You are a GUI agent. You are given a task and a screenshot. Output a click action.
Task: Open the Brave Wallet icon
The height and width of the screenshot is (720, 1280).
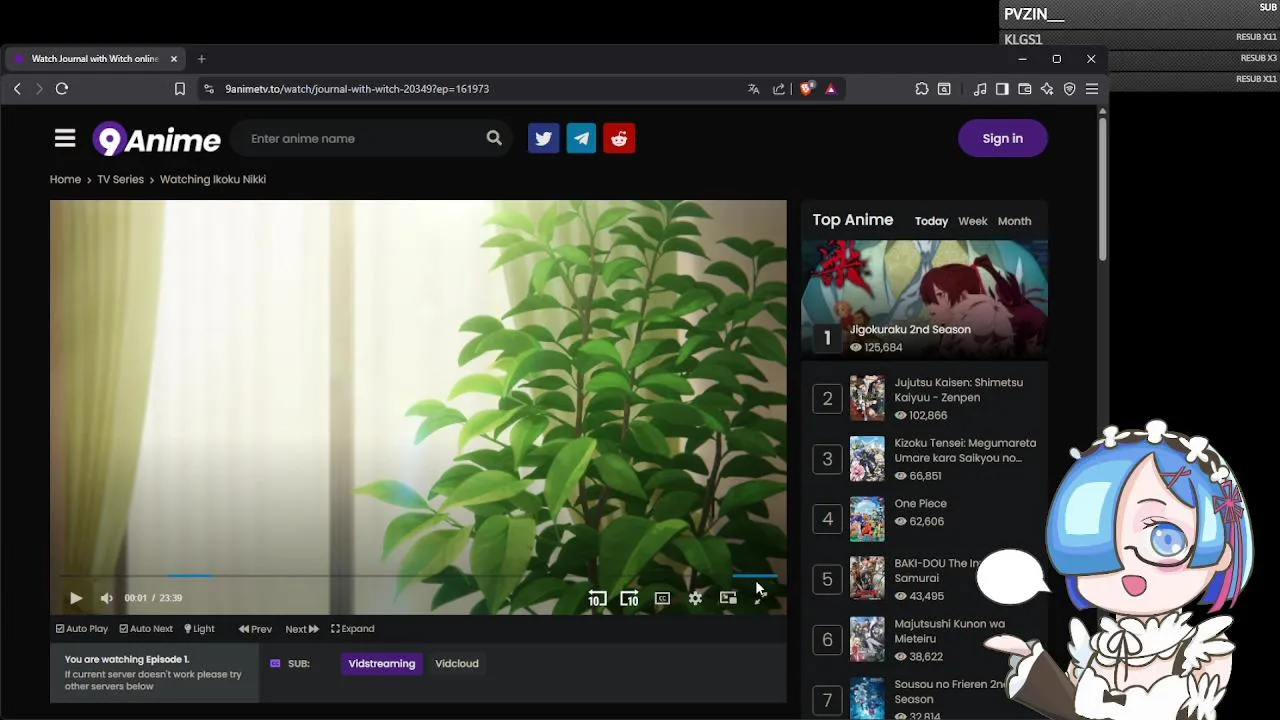click(x=1025, y=89)
